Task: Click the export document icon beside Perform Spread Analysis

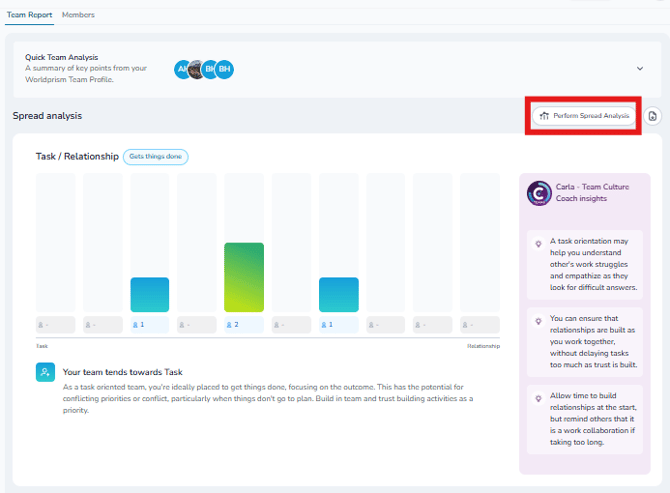Action: (x=652, y=116)
